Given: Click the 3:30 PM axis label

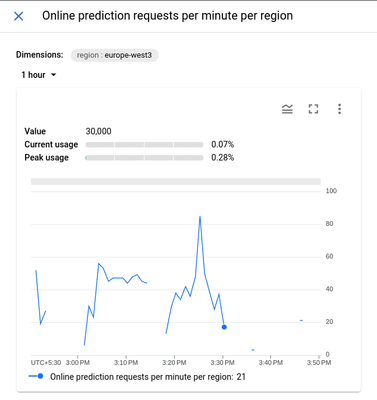Looking at the screenshot, I should click(223, 363).
